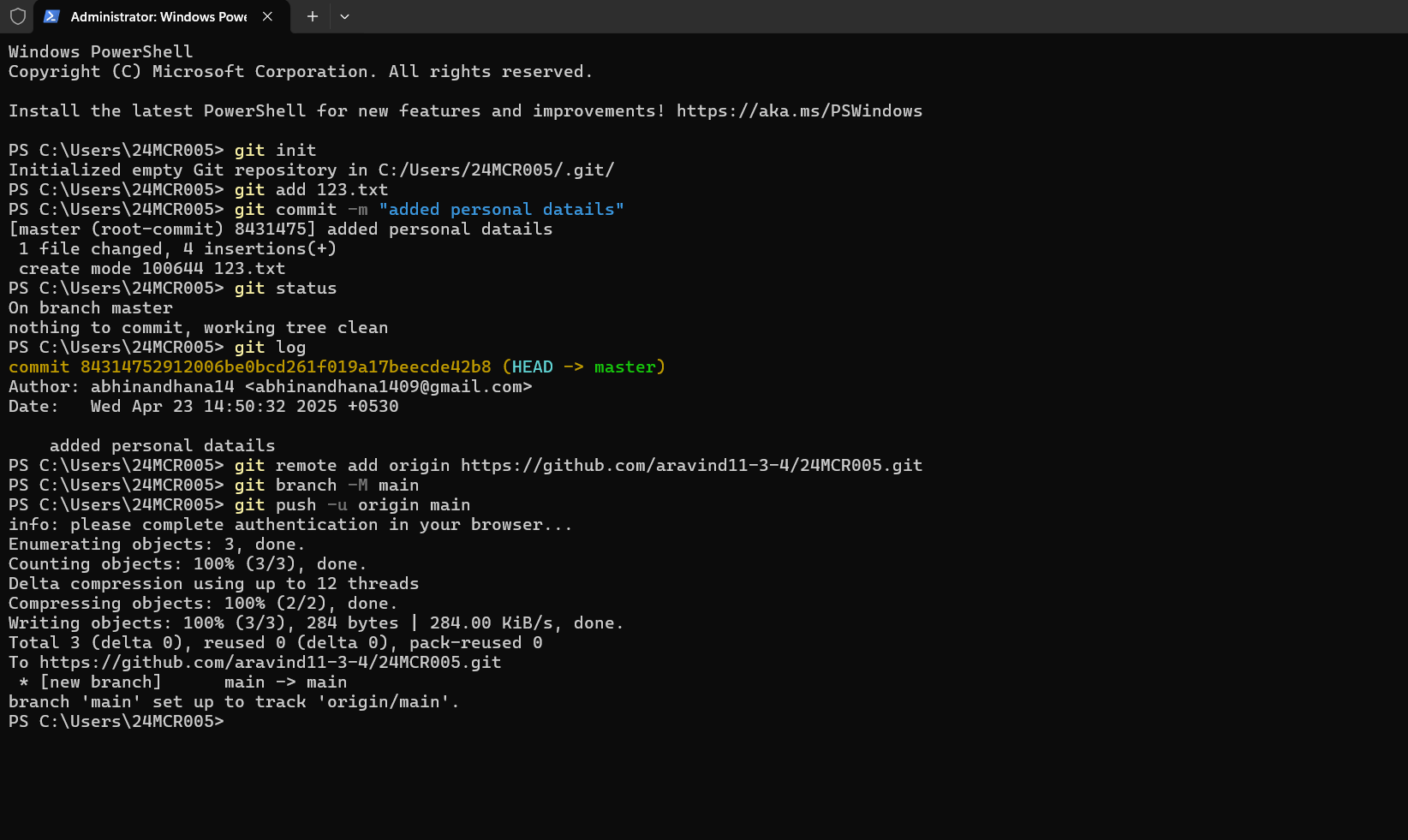
Task: Click the commit hash 84314752912006be0bcd261f019a17beecde42b8
Action: tap(286, 367)
